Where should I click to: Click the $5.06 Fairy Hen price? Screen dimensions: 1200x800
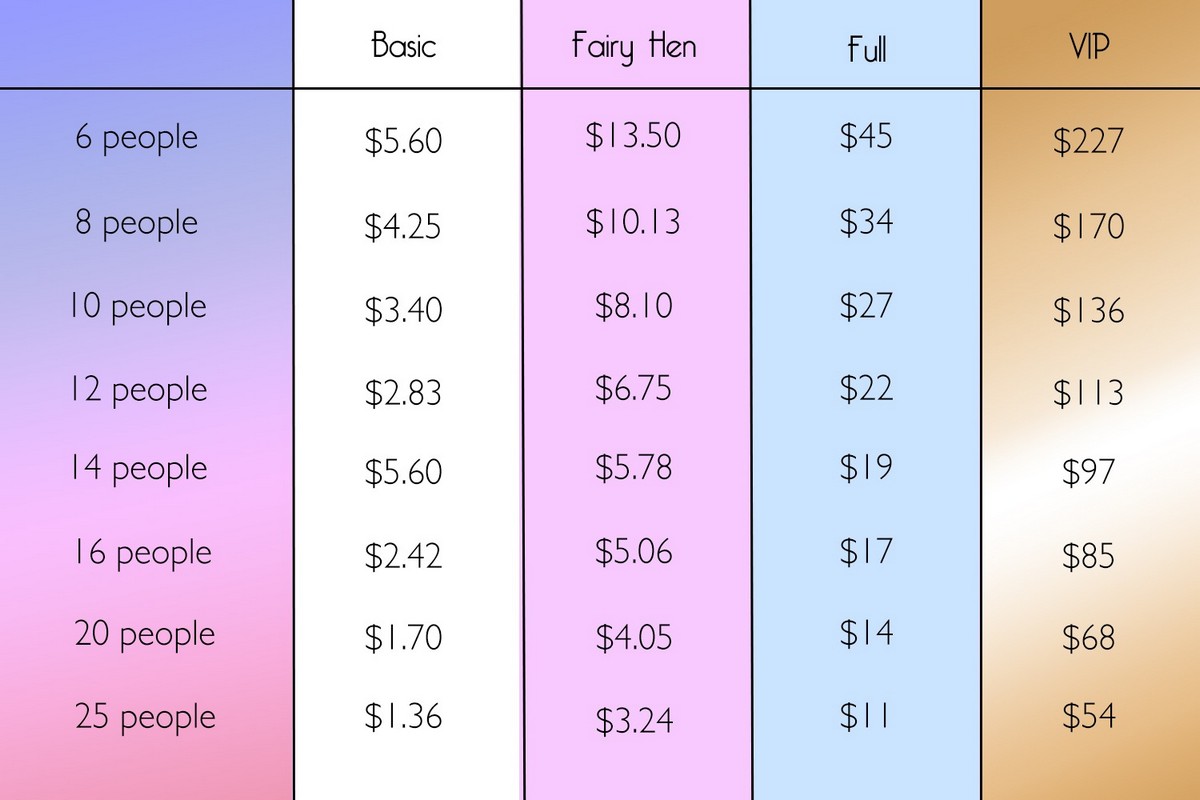pos(634,551)
